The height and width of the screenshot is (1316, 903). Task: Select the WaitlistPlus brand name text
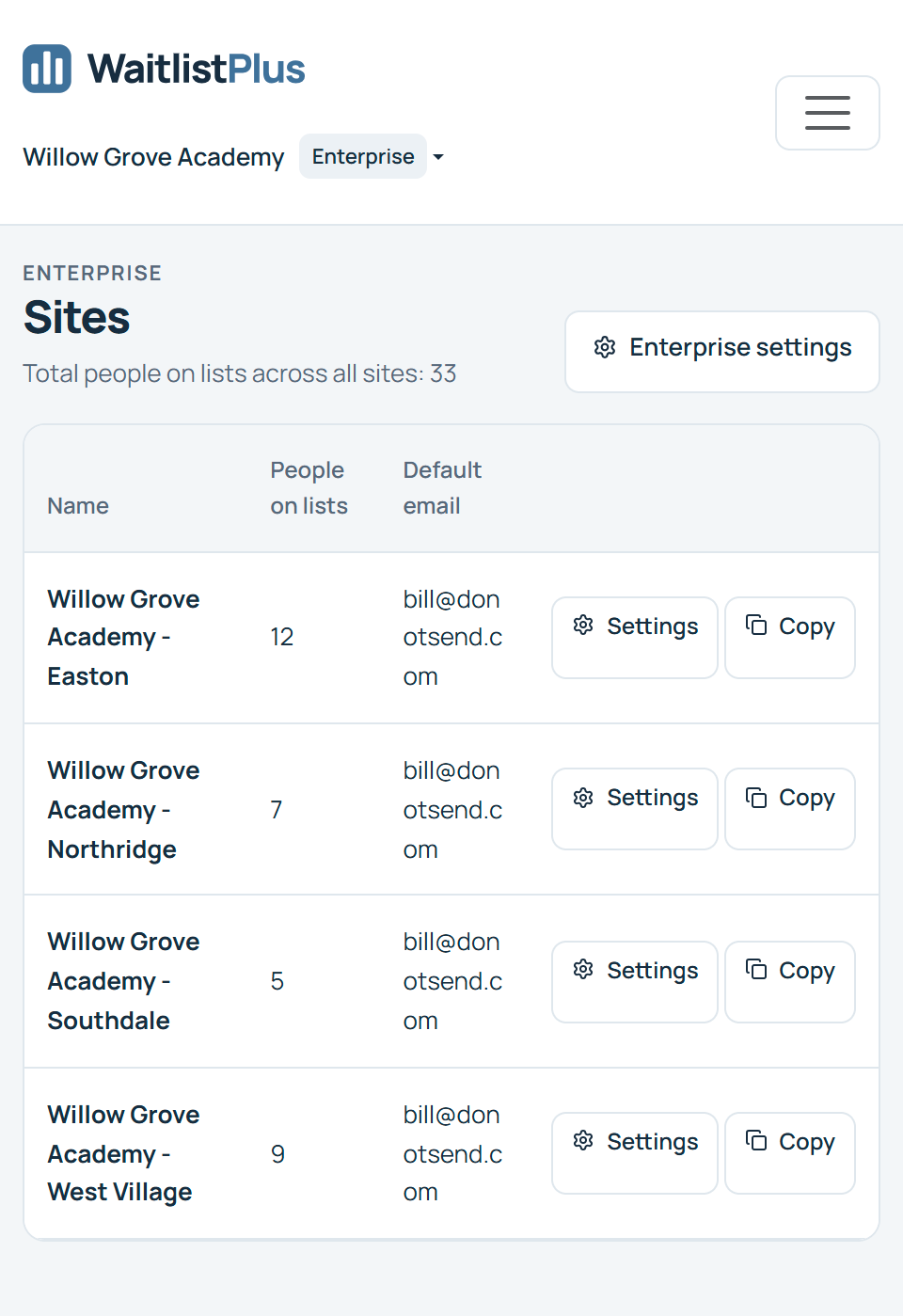197,69
